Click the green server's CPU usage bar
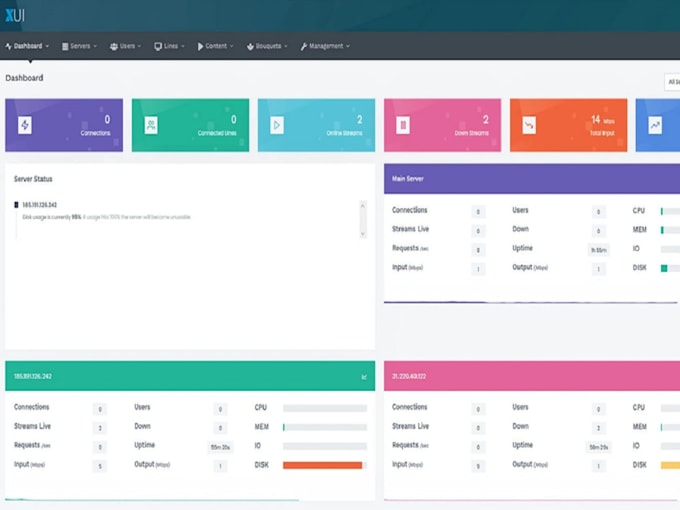 tap(325, 408)
